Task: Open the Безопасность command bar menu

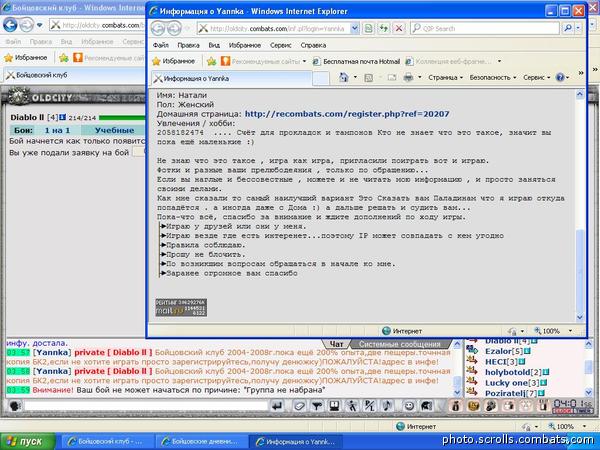Action: point(493,78)
